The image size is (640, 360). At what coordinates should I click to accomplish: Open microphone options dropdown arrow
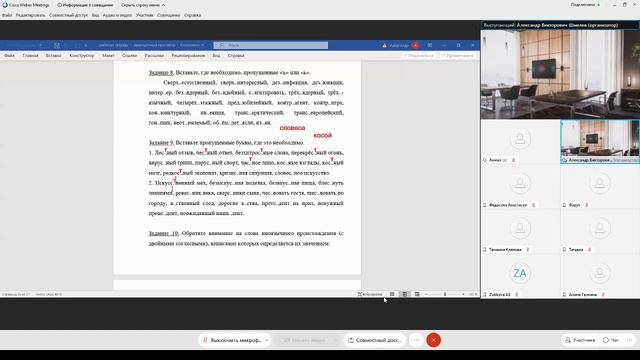[267, 340]
